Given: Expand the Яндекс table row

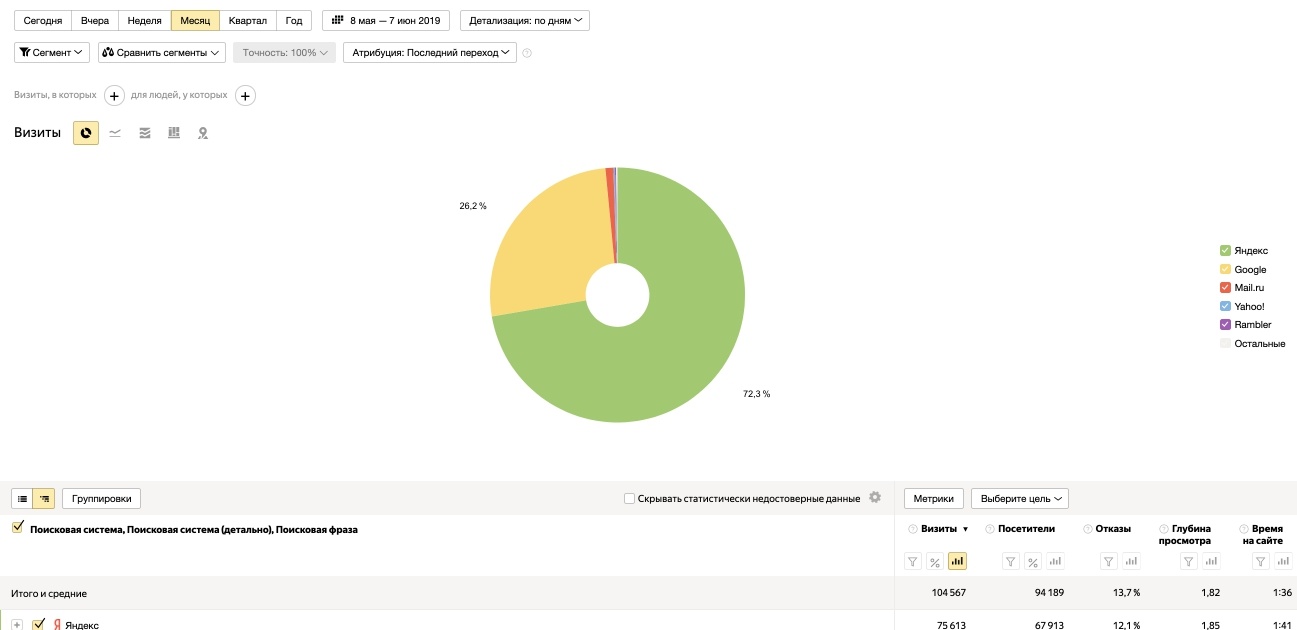Looking at the screenshot, I should pyautogui.click(x=17, y=625).
